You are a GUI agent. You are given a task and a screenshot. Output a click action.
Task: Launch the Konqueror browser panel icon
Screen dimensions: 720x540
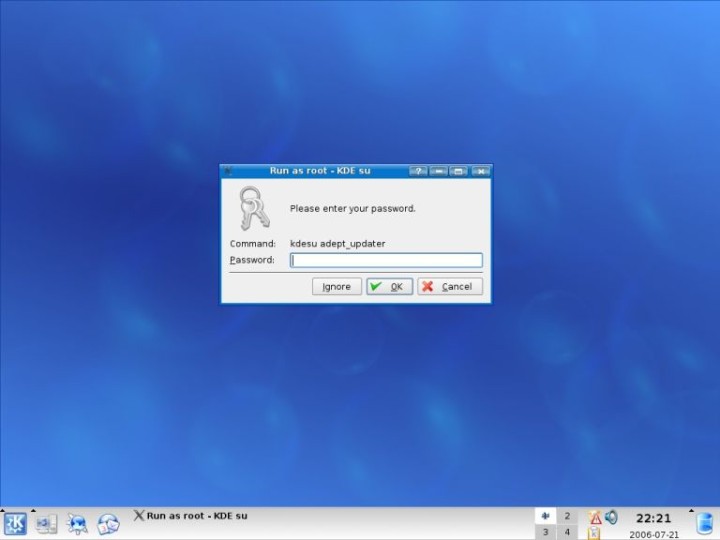(77, 524)
